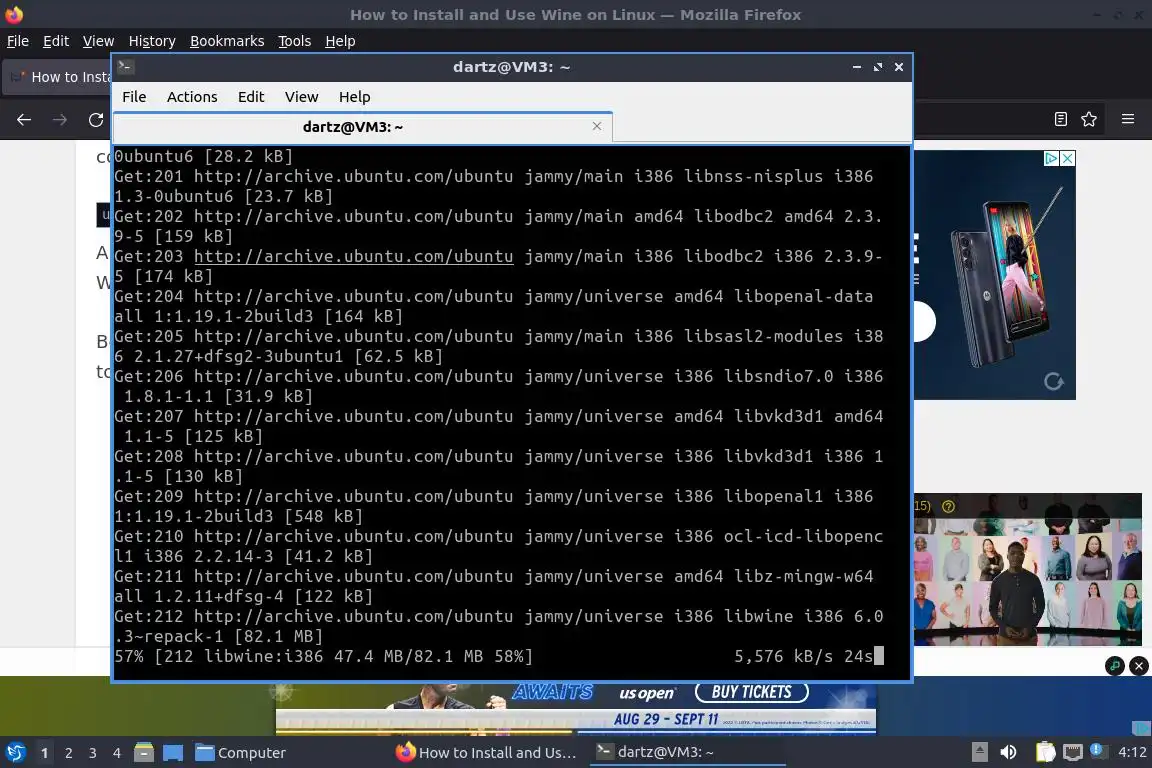Reload the page in Firefox
The height and width of the screenshot is (768, 1152).
click(x=96, y=120)
